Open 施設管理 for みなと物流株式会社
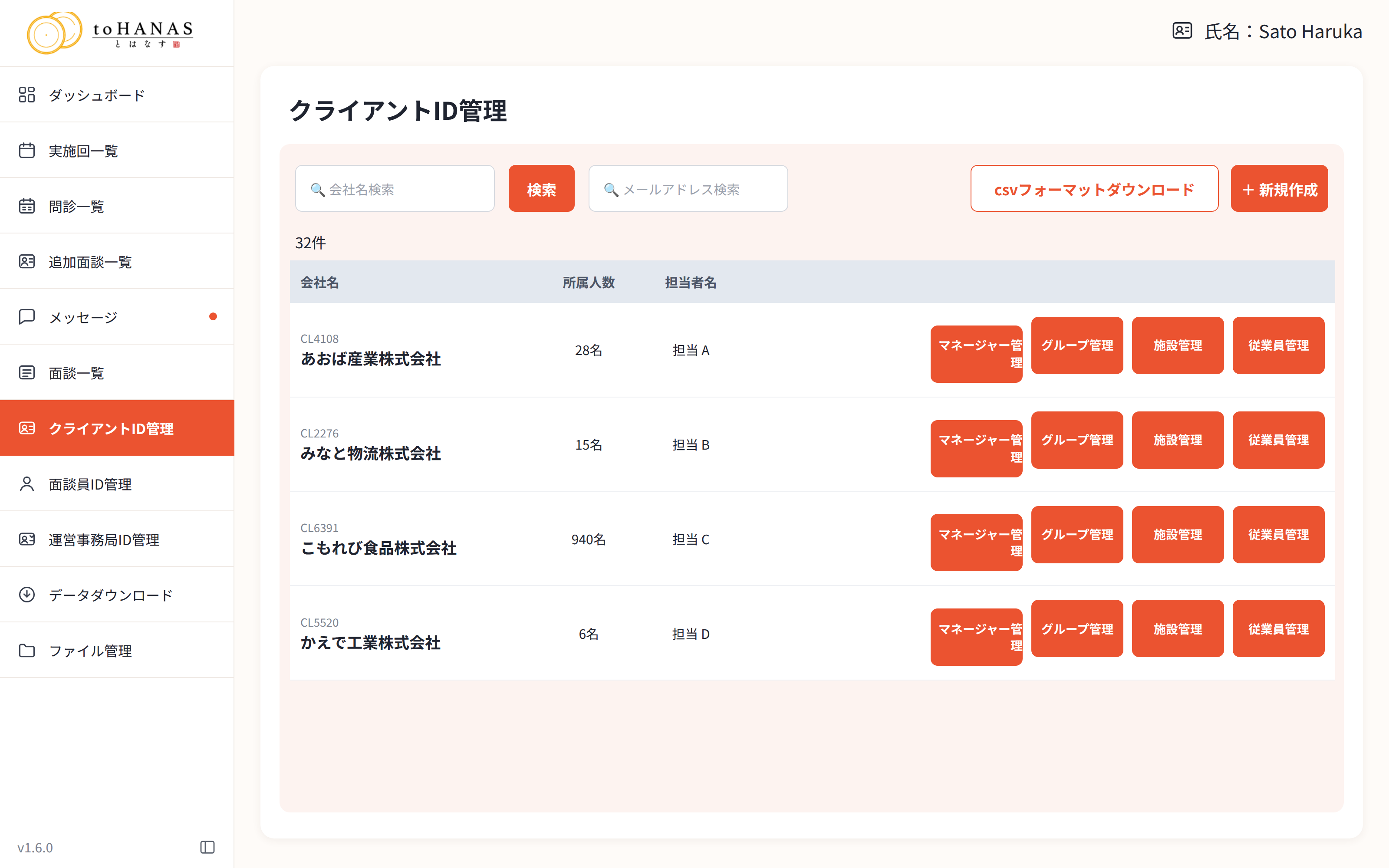This screenshot has height=868, width=1389. tap(1178, 441)
